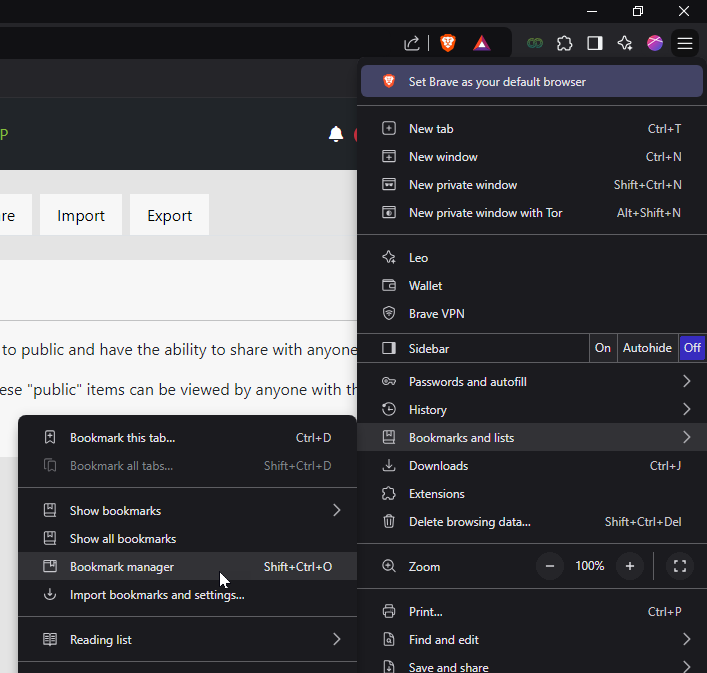Expand Reading list submenu arrow
The height and width of the screenshot is (673, 707).
click(x=336, y=640)
